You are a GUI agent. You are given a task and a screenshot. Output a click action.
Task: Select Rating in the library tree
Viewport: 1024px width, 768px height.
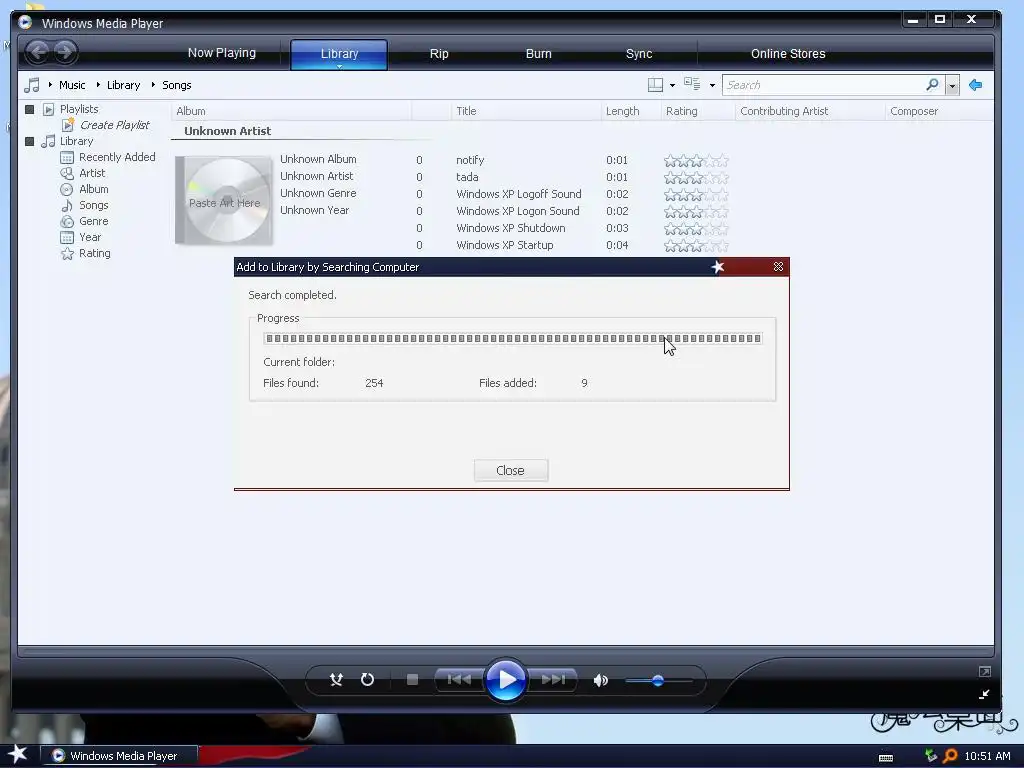(95, 253)
